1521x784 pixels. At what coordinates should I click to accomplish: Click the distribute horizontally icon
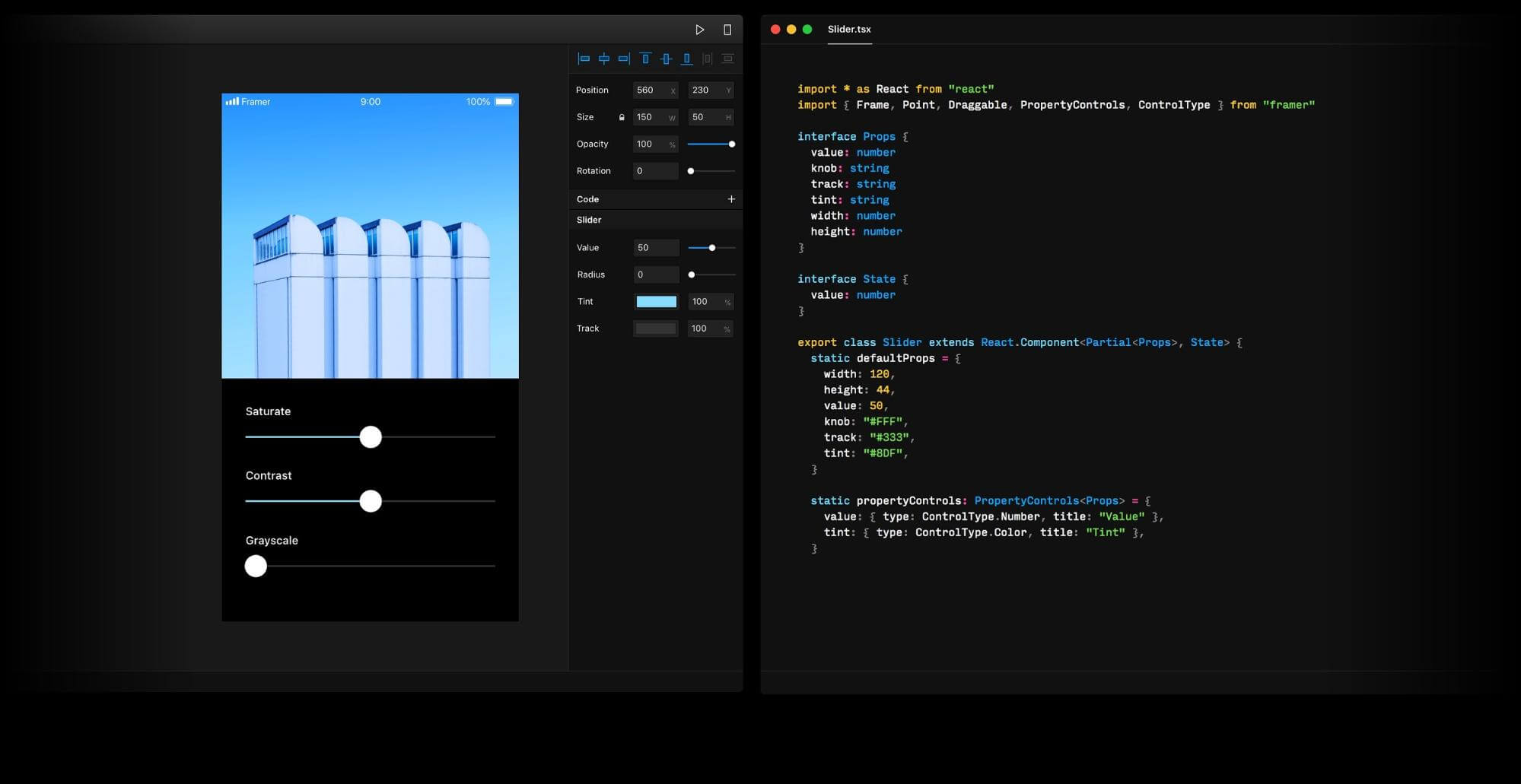tap(707, 58)
